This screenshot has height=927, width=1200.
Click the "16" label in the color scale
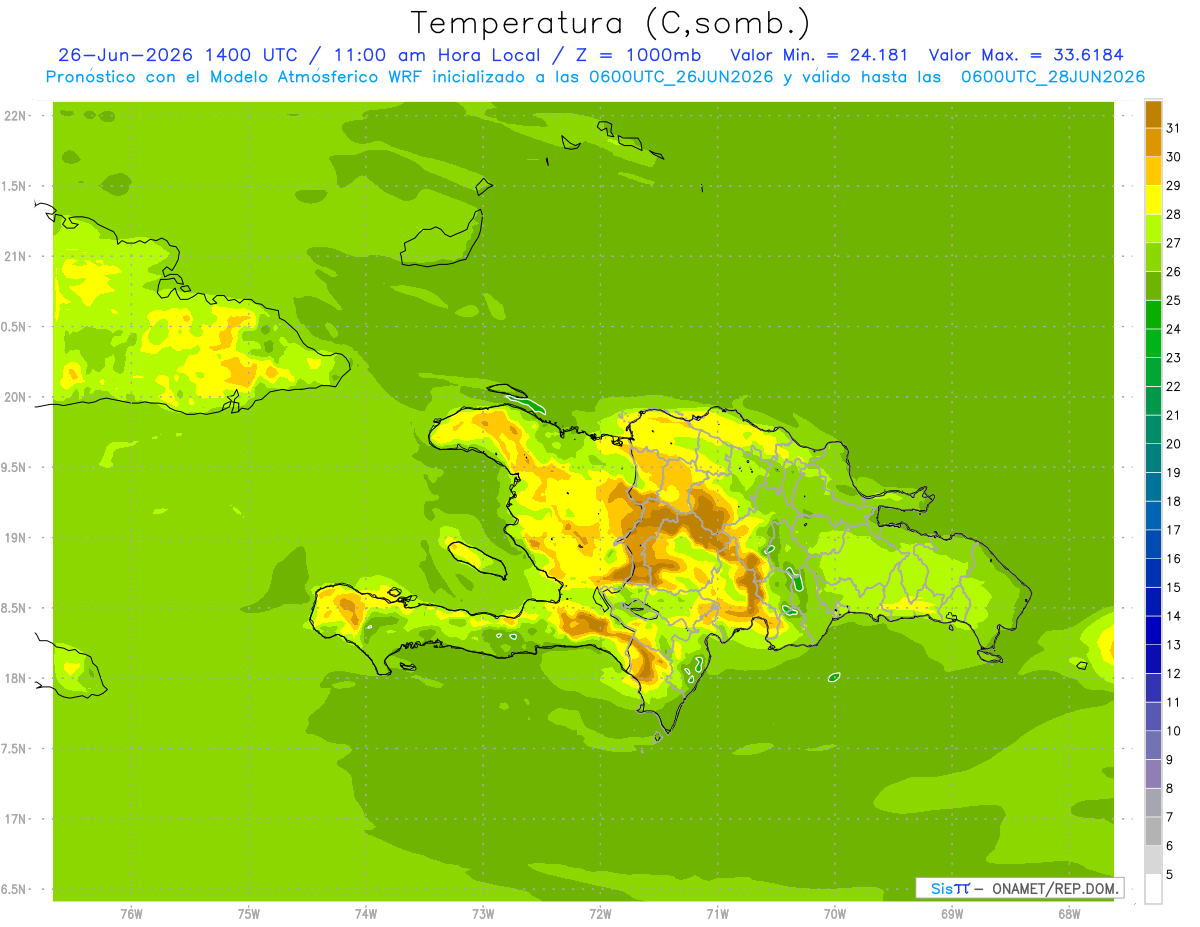pyautogui.click(x=1173, y=559)
